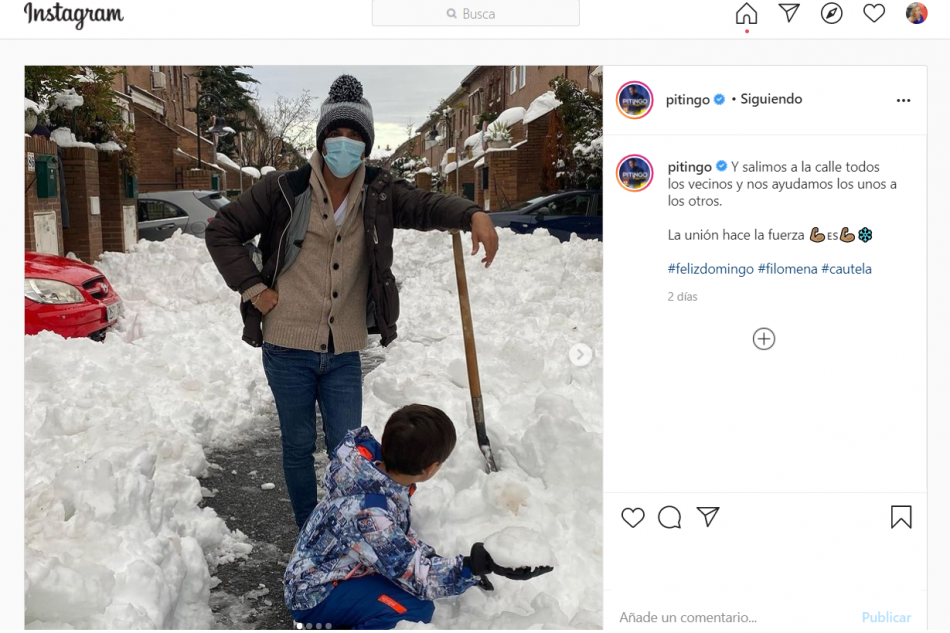Open direct messages paper plane in navbar
950x633 pixels.
(x=789, y=13)
